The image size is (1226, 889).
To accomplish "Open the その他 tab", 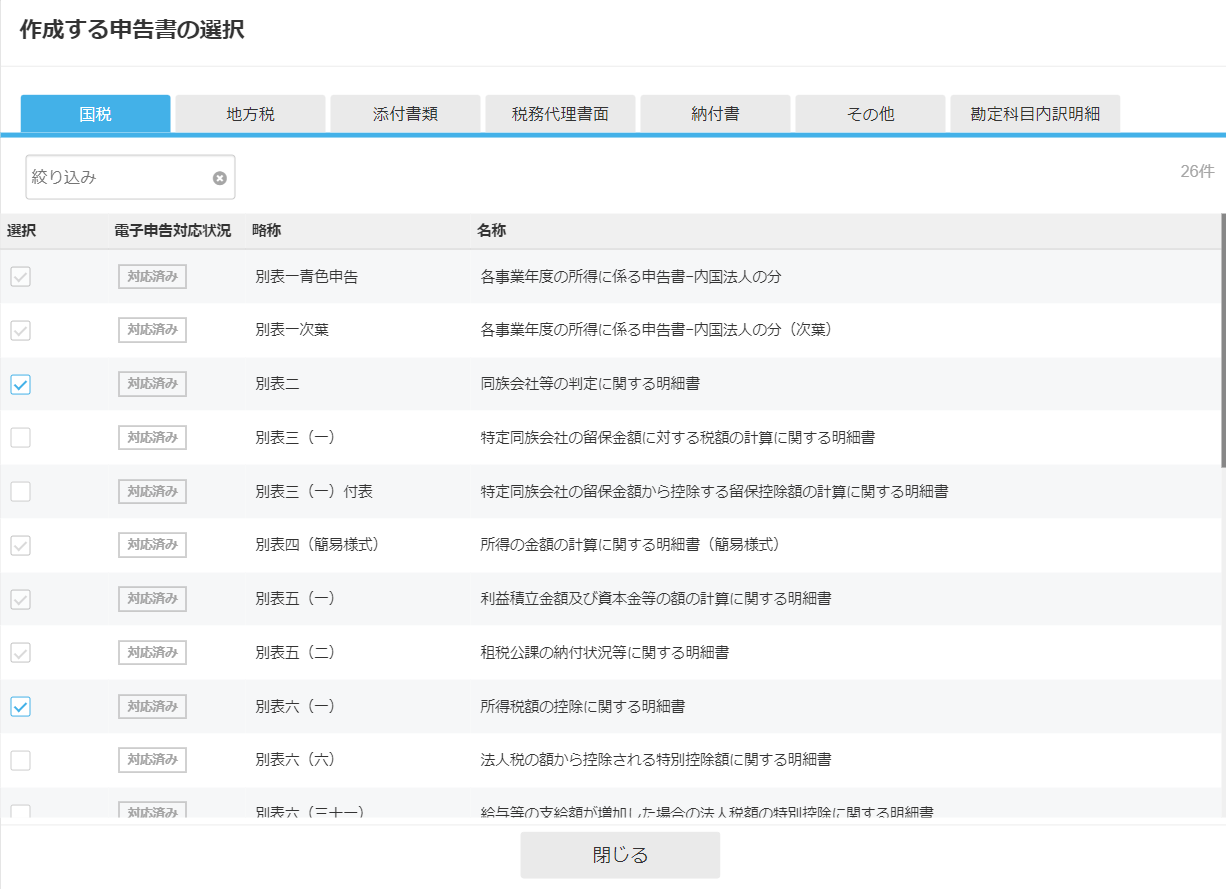I will 871,114.
